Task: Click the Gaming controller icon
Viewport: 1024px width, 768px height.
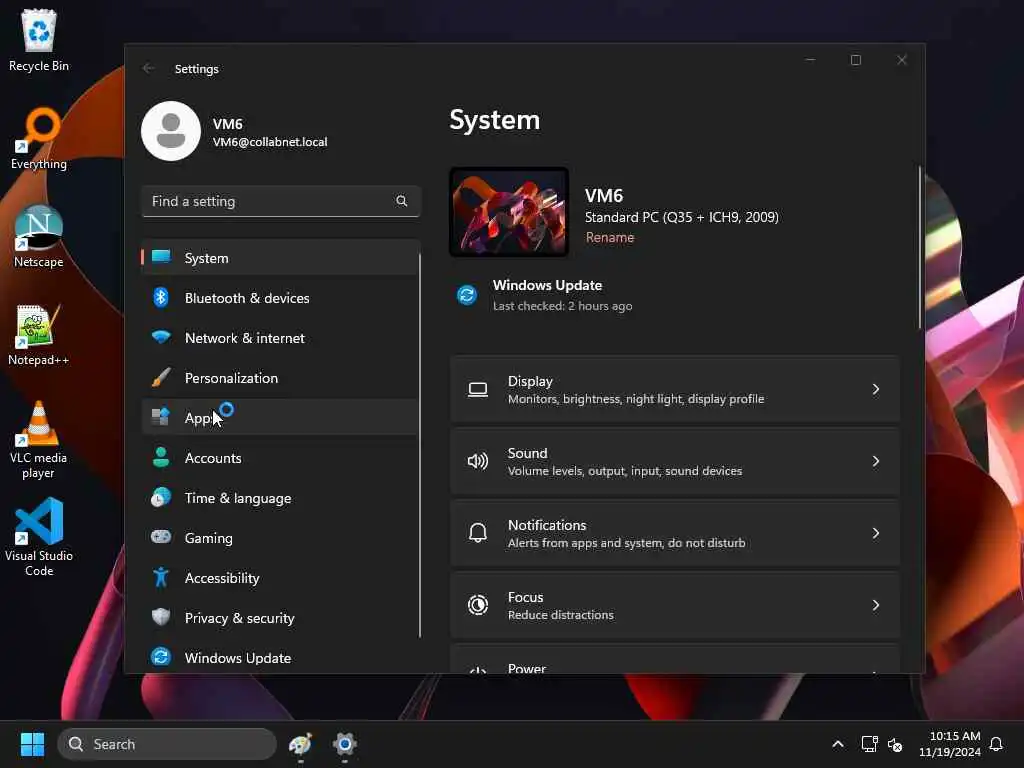Action: tap(161, 537)
